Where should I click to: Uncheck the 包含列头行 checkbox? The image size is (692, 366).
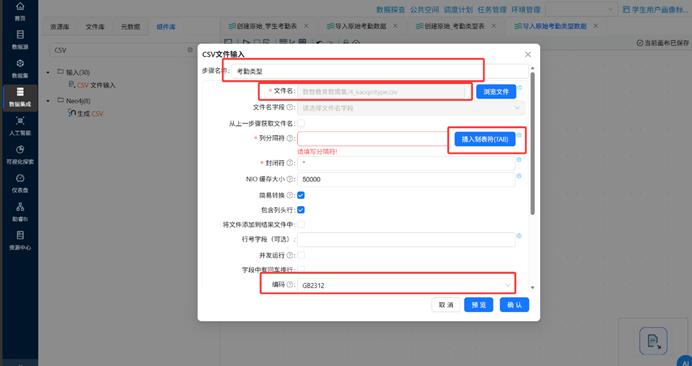tap(301, 210)
